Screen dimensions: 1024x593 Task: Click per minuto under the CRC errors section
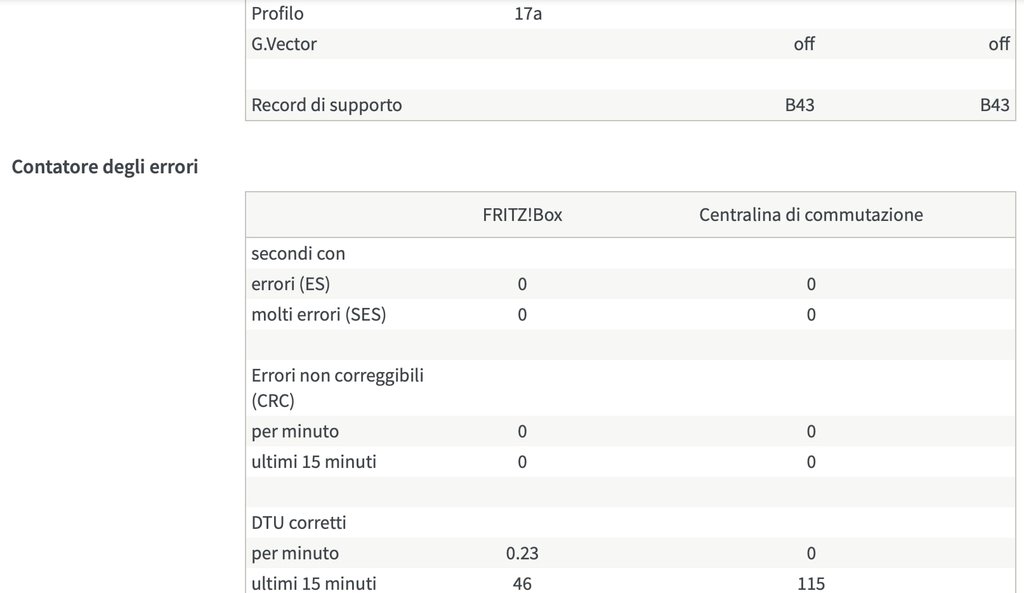(x=295, y=432)
